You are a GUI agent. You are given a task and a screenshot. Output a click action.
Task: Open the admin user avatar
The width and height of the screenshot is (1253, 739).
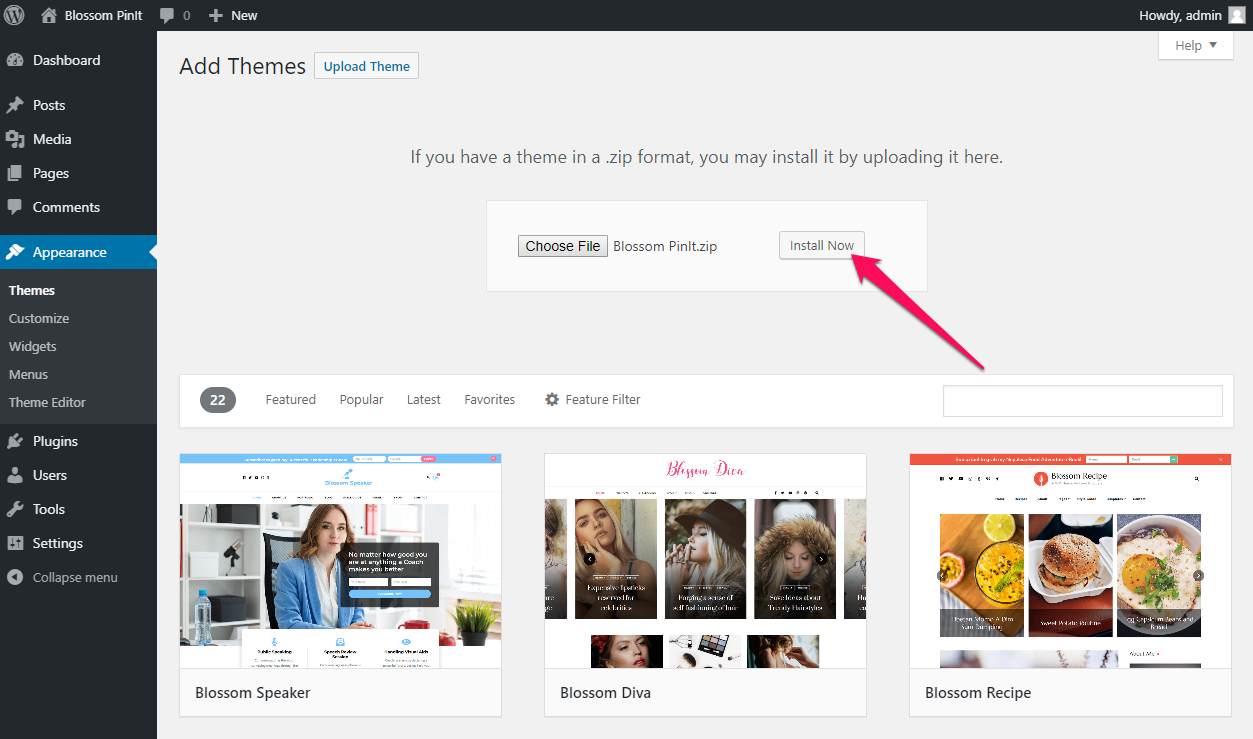[x=1237, y=15]
